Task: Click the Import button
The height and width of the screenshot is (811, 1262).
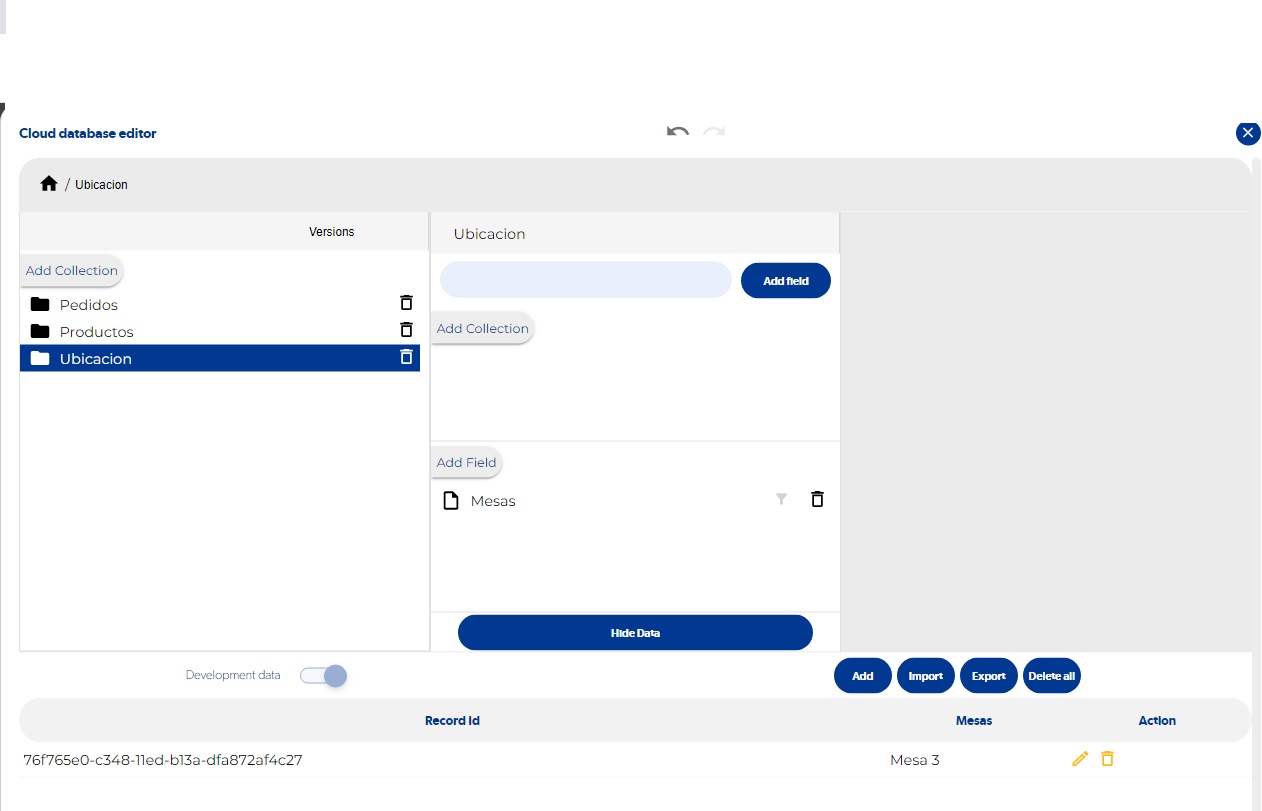Action: click(x=925, y=675)
